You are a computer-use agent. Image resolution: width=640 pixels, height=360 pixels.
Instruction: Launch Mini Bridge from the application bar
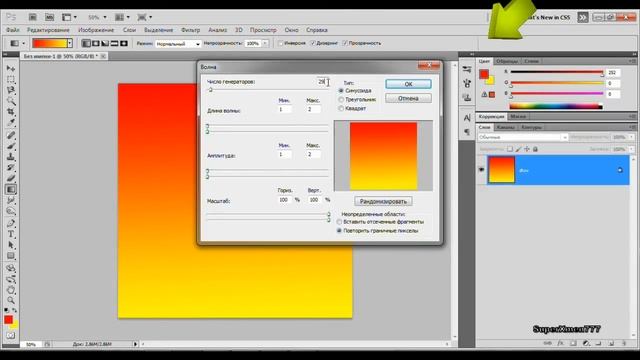coord(49,17)
